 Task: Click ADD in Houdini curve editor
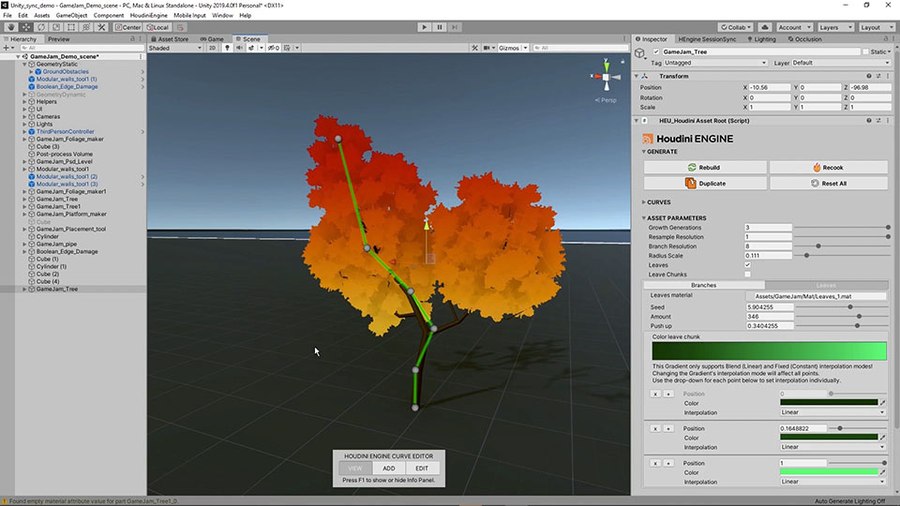[389, 468]
